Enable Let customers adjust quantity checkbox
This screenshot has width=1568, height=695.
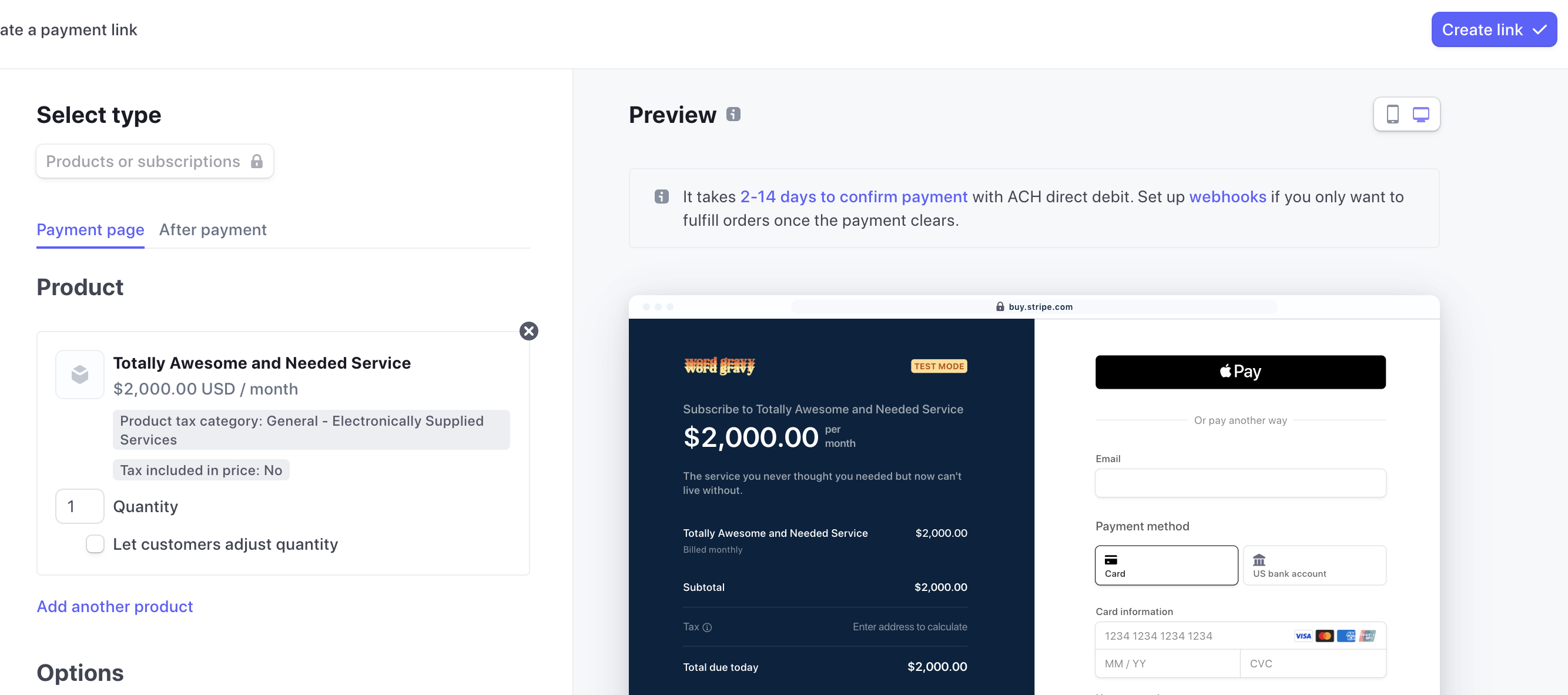point(95,544)
